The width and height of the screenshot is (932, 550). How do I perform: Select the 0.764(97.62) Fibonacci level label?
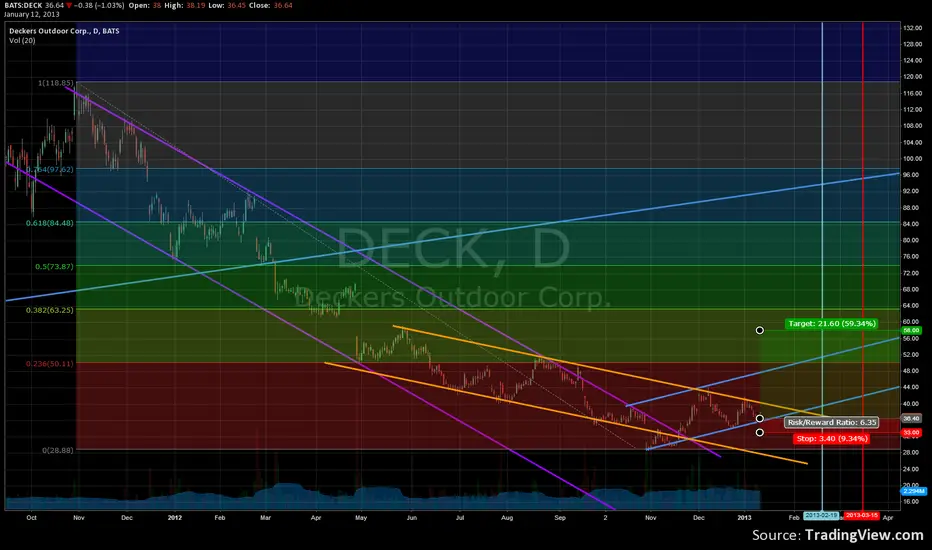click(x=50, y=169)
